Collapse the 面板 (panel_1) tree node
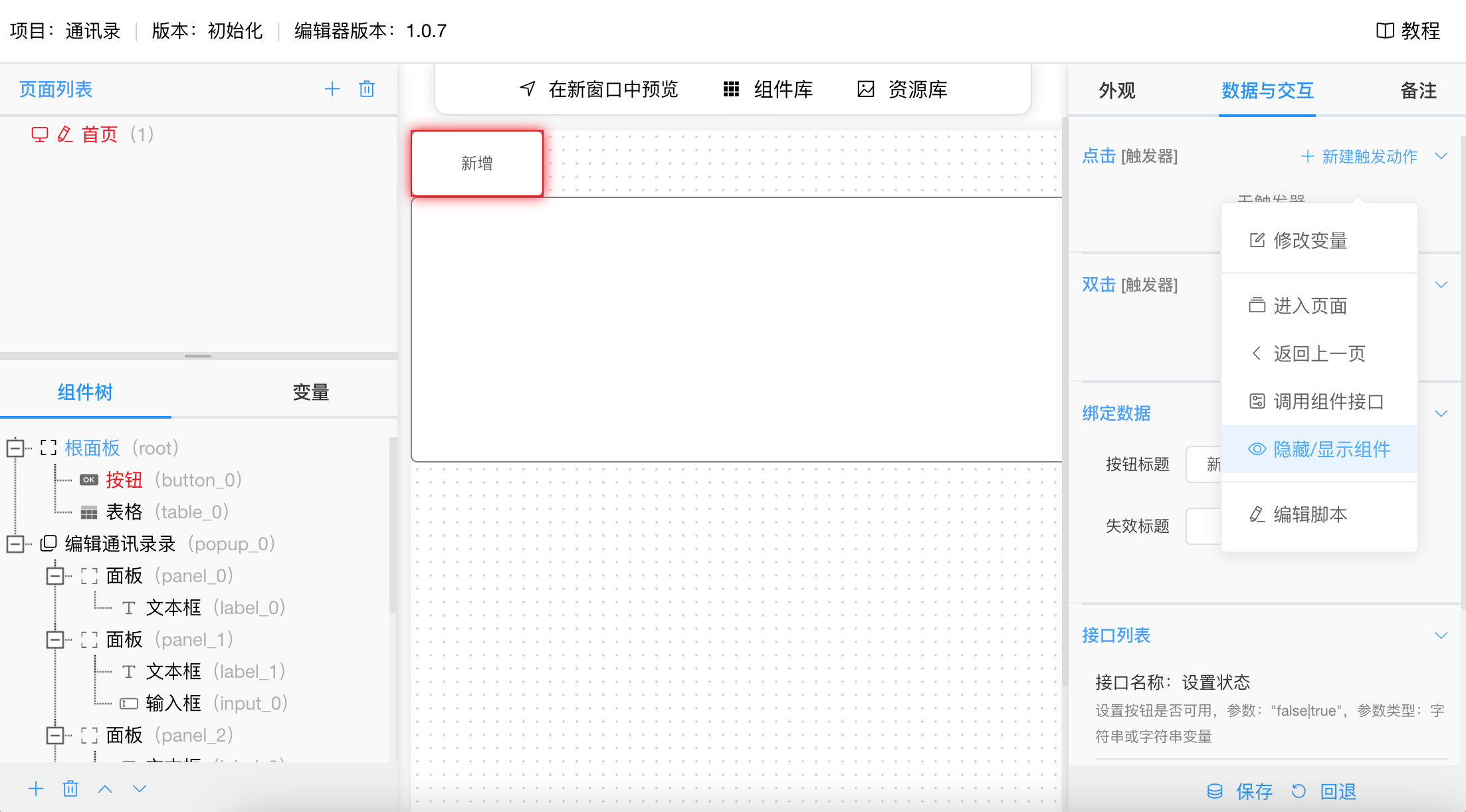 coord(55,639)
